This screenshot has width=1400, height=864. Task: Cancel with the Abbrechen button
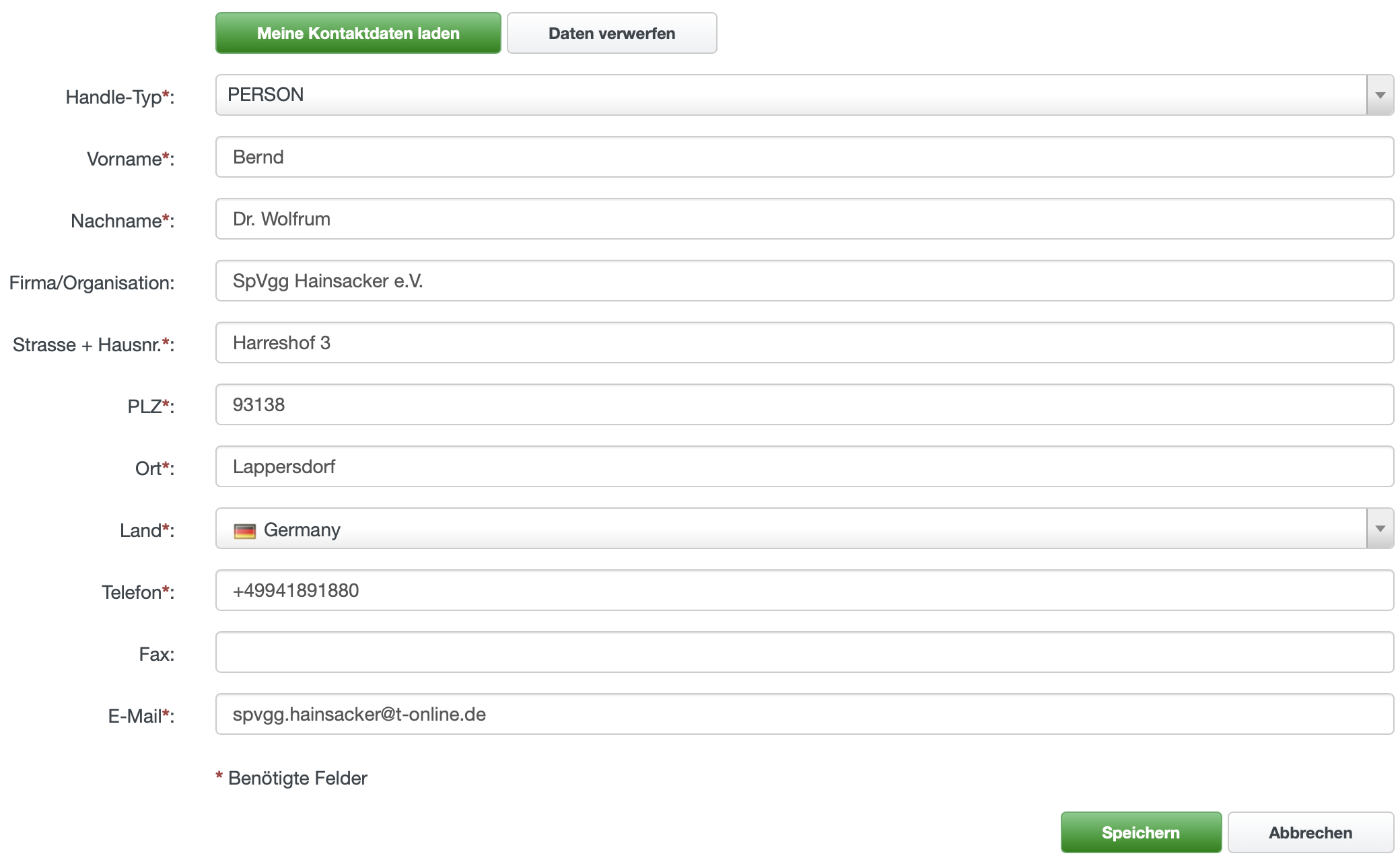(1310, 832)
